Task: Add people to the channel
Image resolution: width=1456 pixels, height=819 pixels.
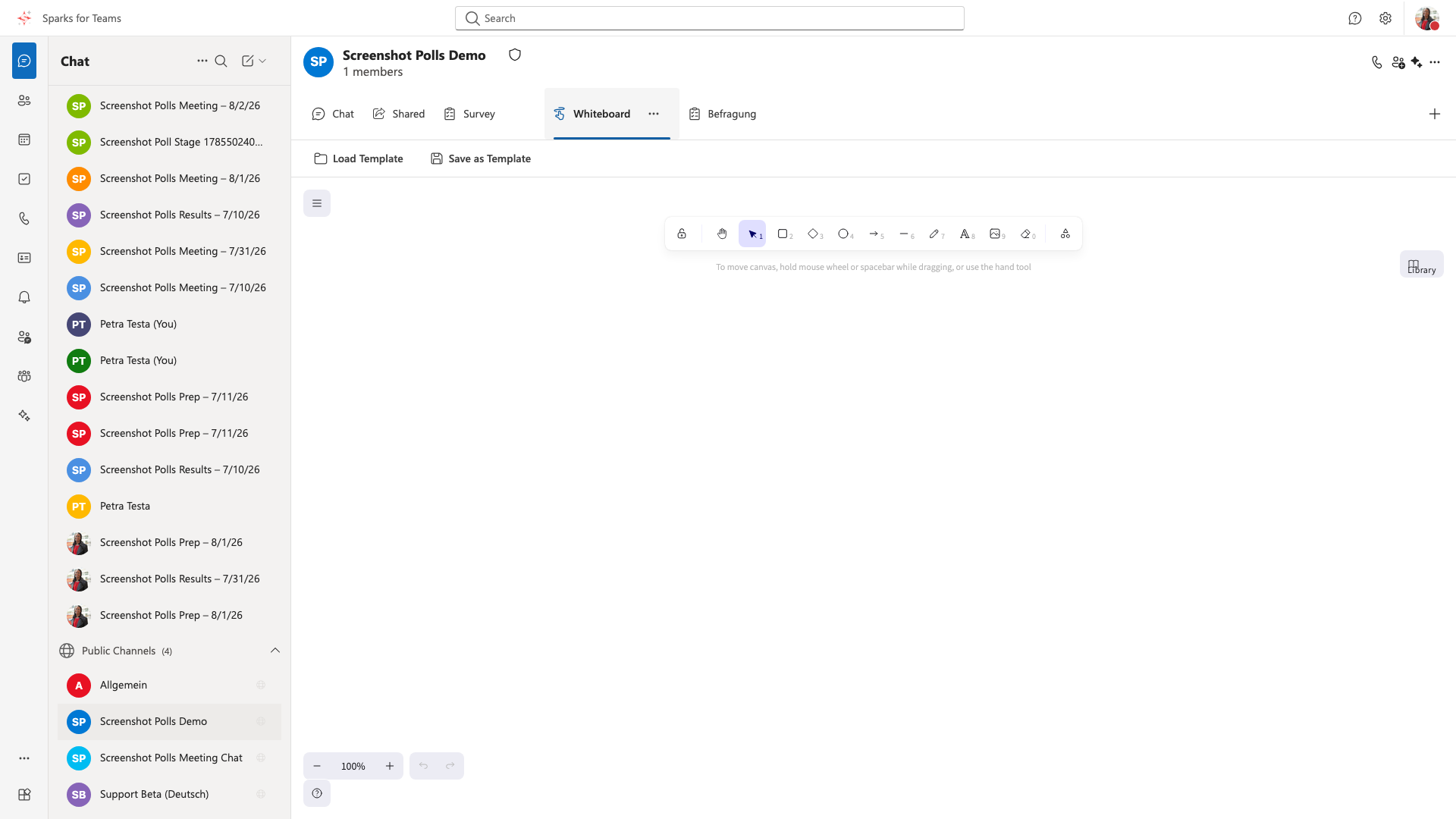Action: 1398,63
